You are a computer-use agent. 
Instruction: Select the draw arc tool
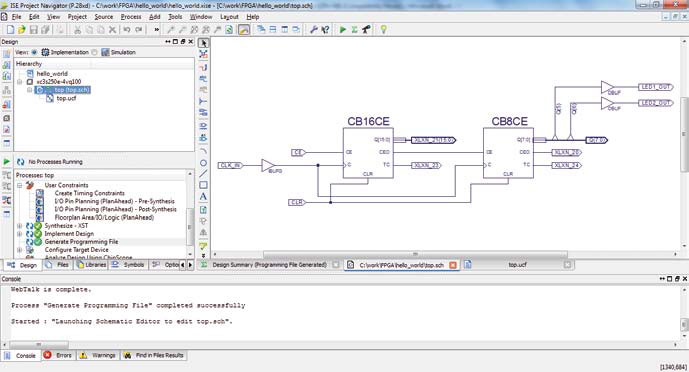point(203,151)
